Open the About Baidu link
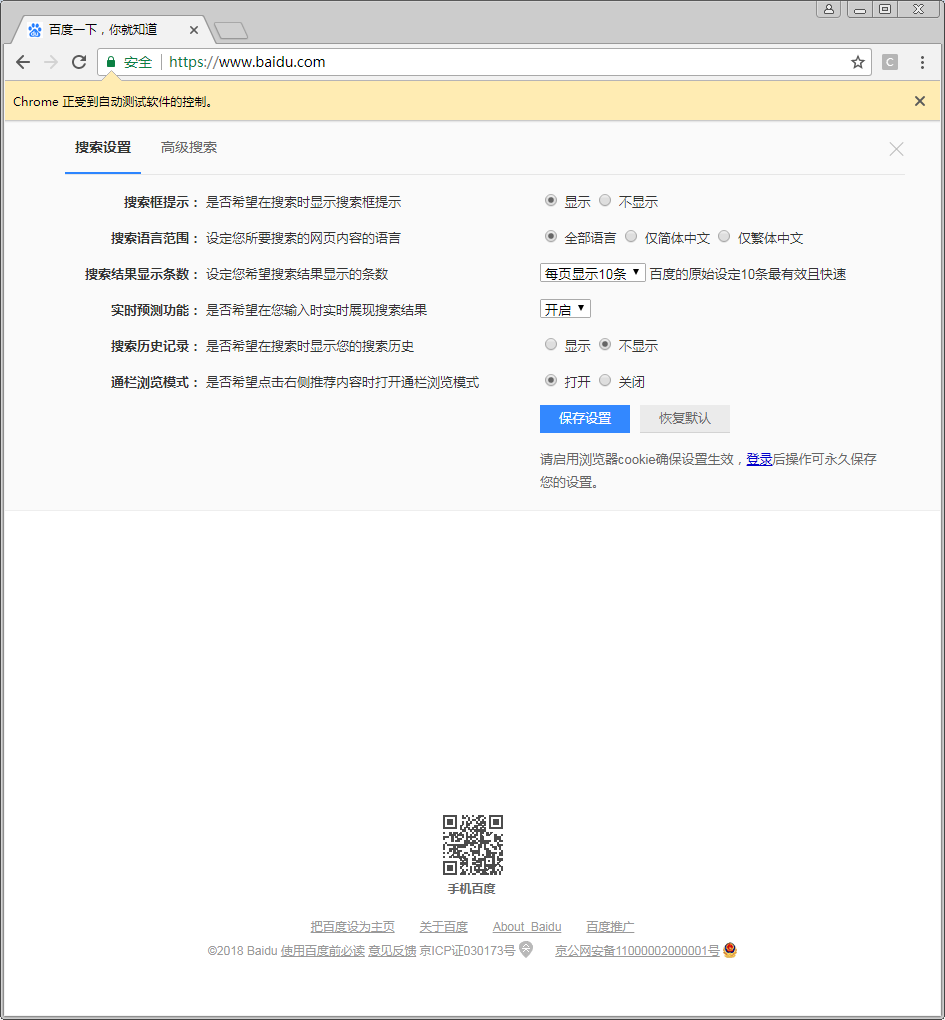This screenshot has width=945, height=1020. [527, 926]
